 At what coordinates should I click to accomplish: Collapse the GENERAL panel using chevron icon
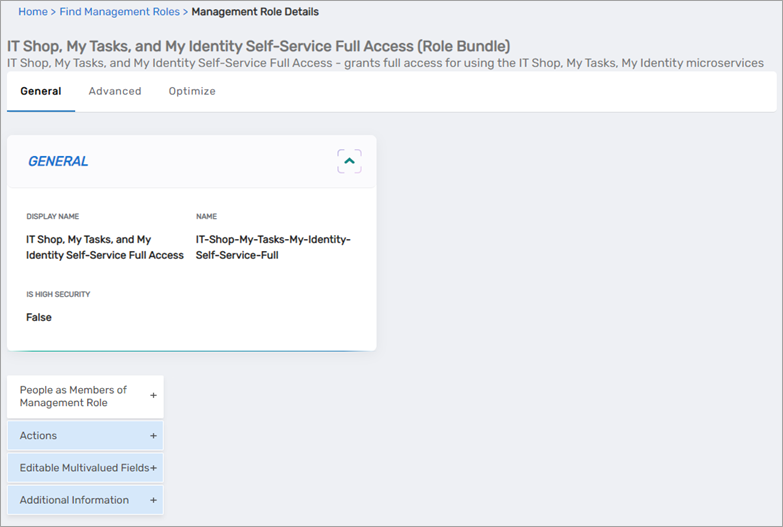point(349,161)
